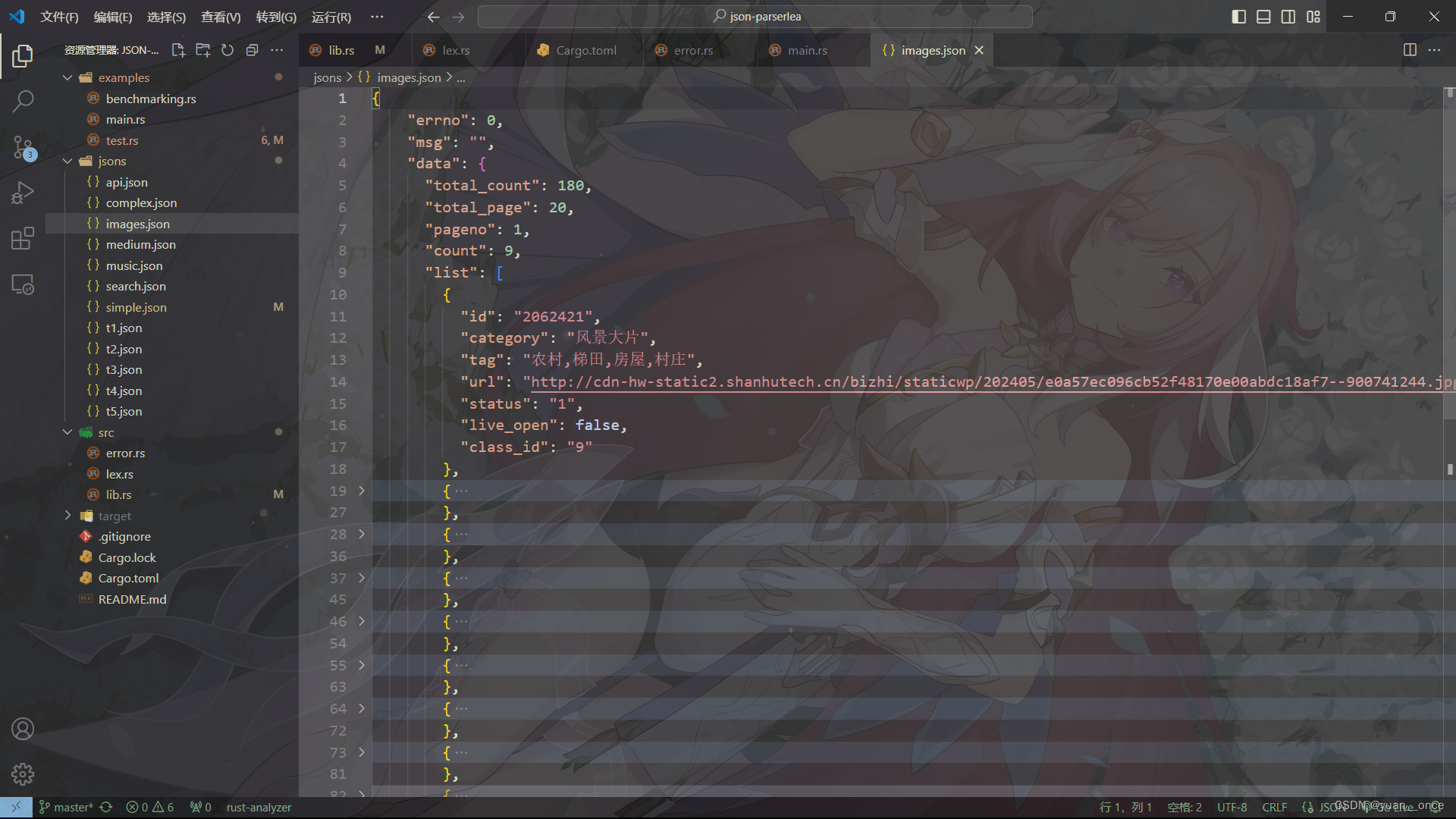This screenshot has width=1456, height=819.
Task: Click the Split Editor Right icon
Action: click(x=1410, y=50)
